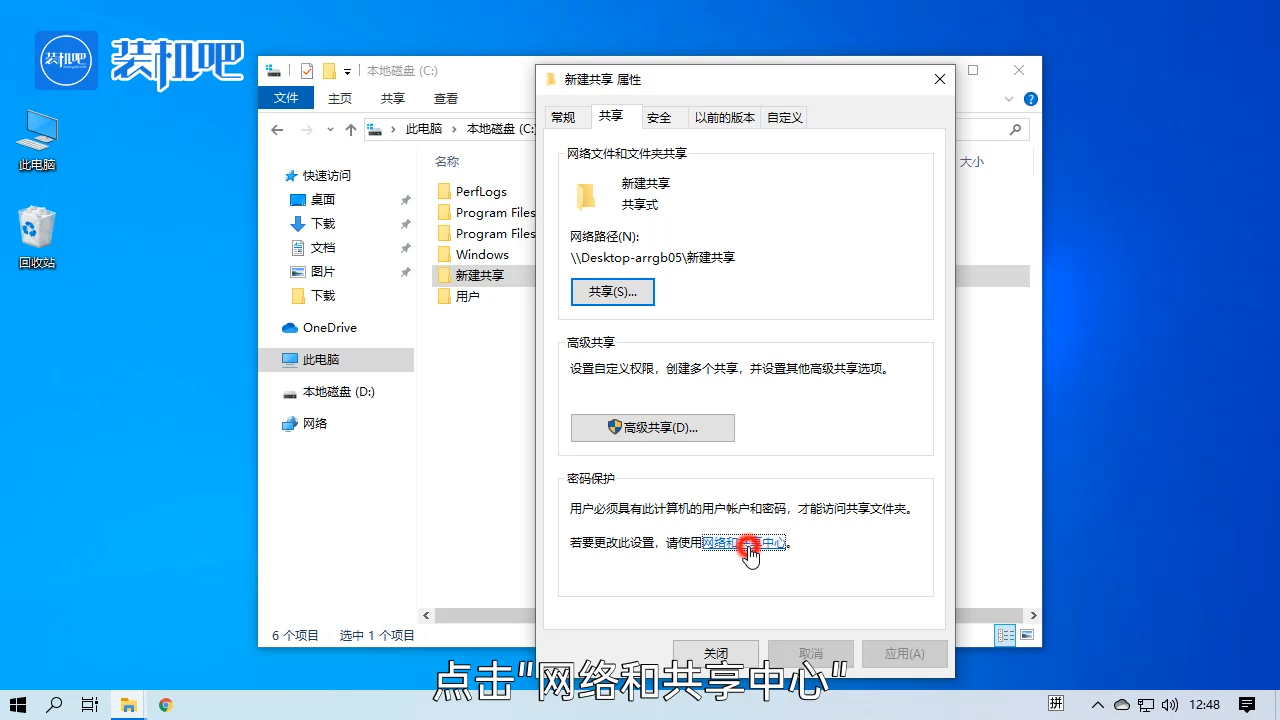
Task: Switch to the 安全 tab
Action: pos(661,117)
